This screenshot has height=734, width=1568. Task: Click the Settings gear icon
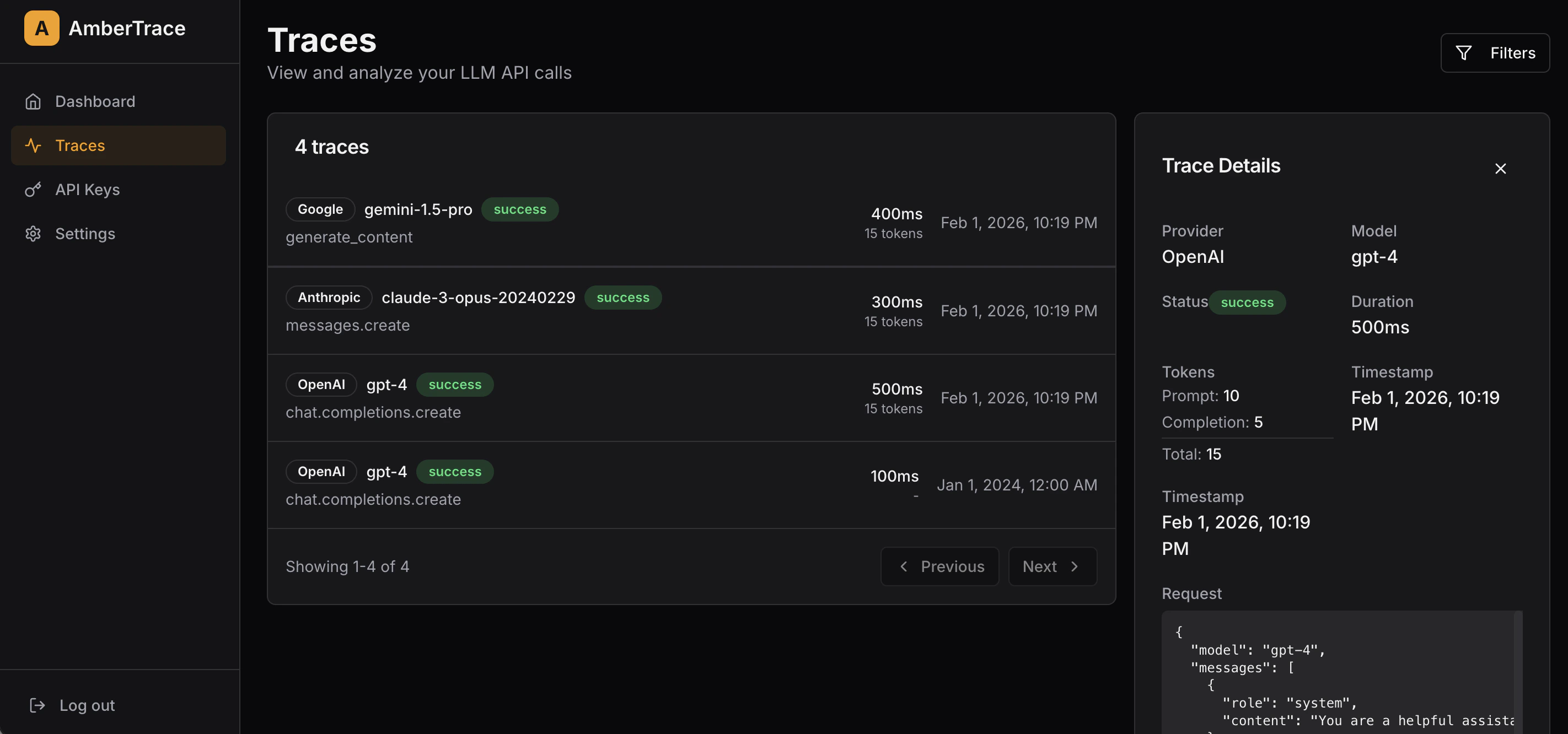[x=33, y=234]
